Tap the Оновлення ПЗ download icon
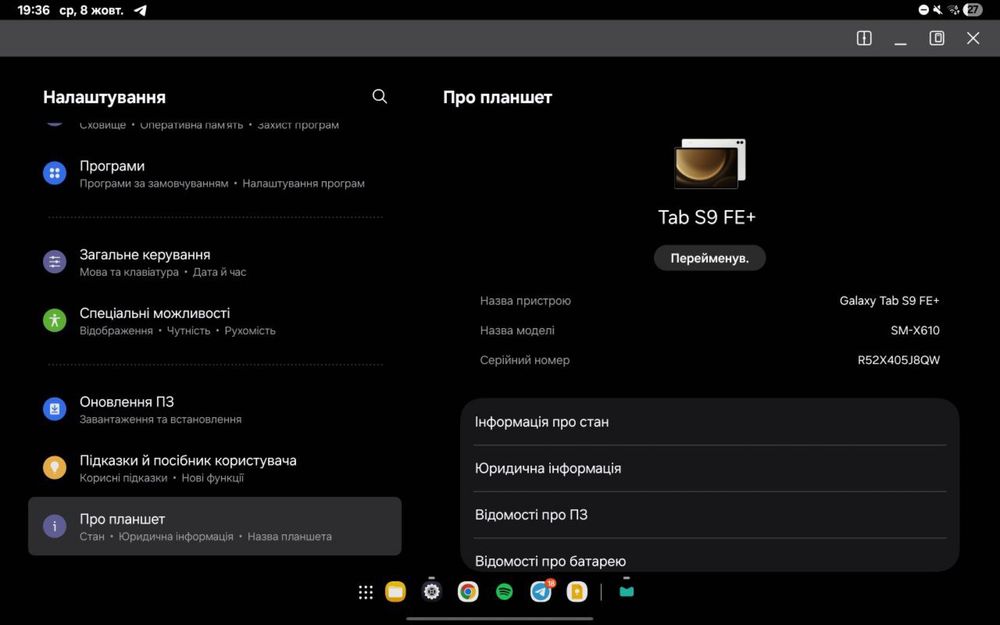This screenshot has height=625, width=1000. click(x=55, y=409)
